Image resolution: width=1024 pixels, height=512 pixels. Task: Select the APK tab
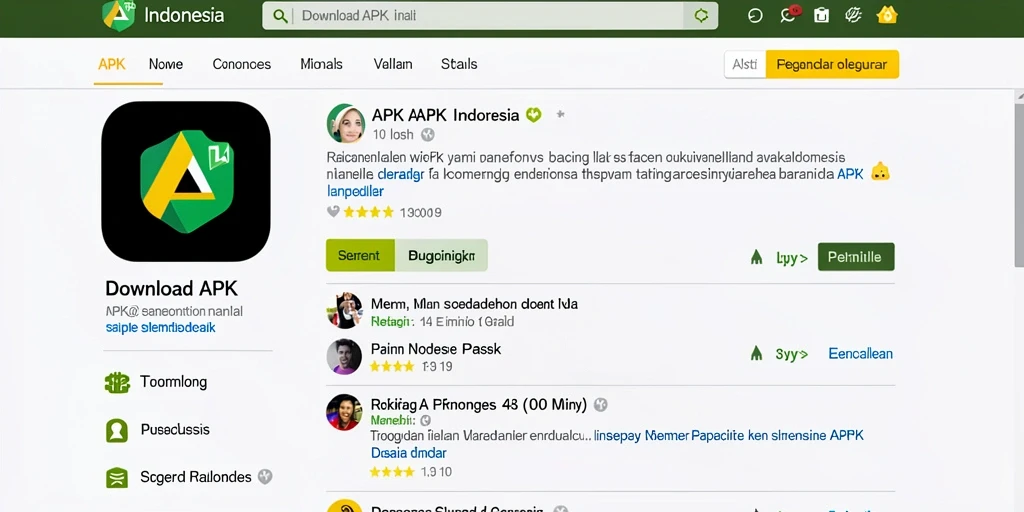[112, 64]
